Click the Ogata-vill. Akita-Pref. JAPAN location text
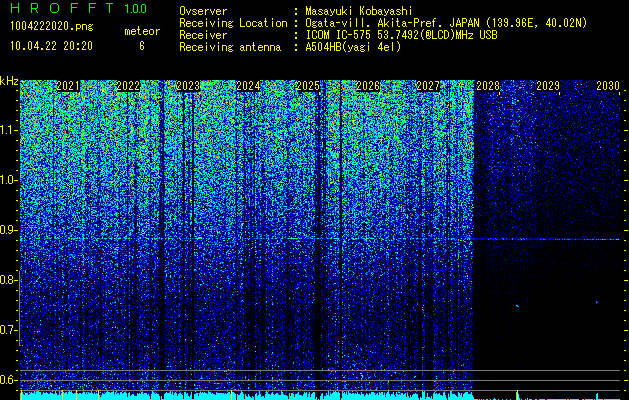Viewport: 629px width, 400px height. [x=391, y=23]
